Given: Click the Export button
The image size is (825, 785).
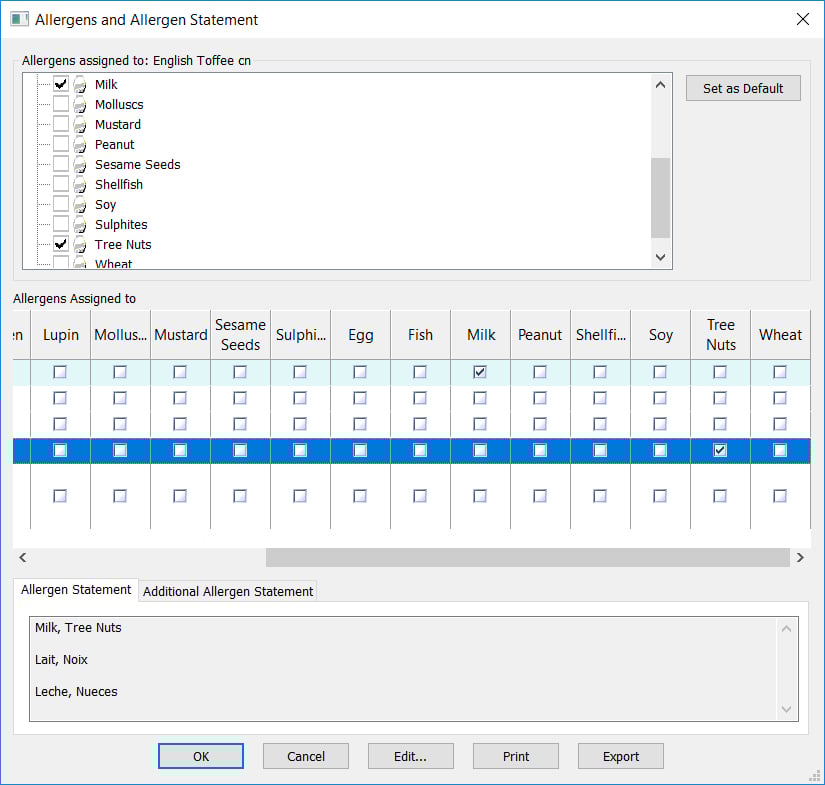Looking at the screenshot, I should (x=620, y=756).
